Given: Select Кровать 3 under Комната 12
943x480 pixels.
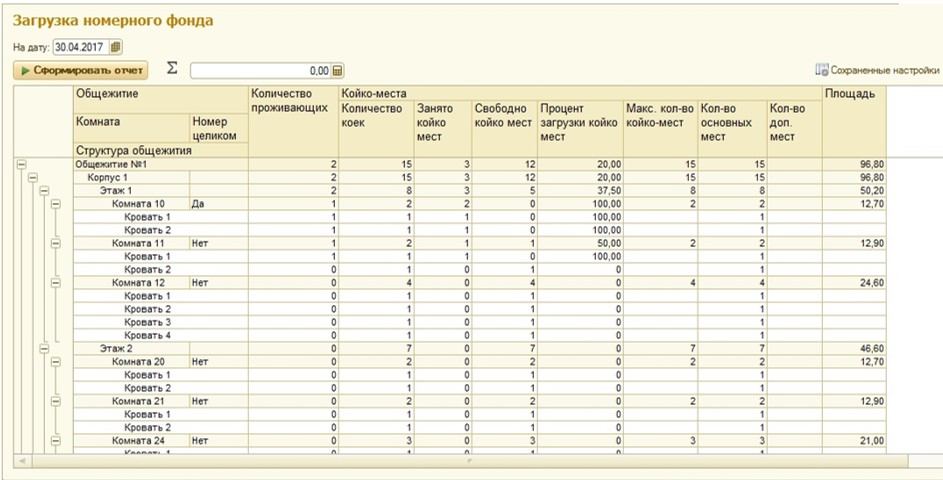Looking at the screenshot, I should 147,322.
